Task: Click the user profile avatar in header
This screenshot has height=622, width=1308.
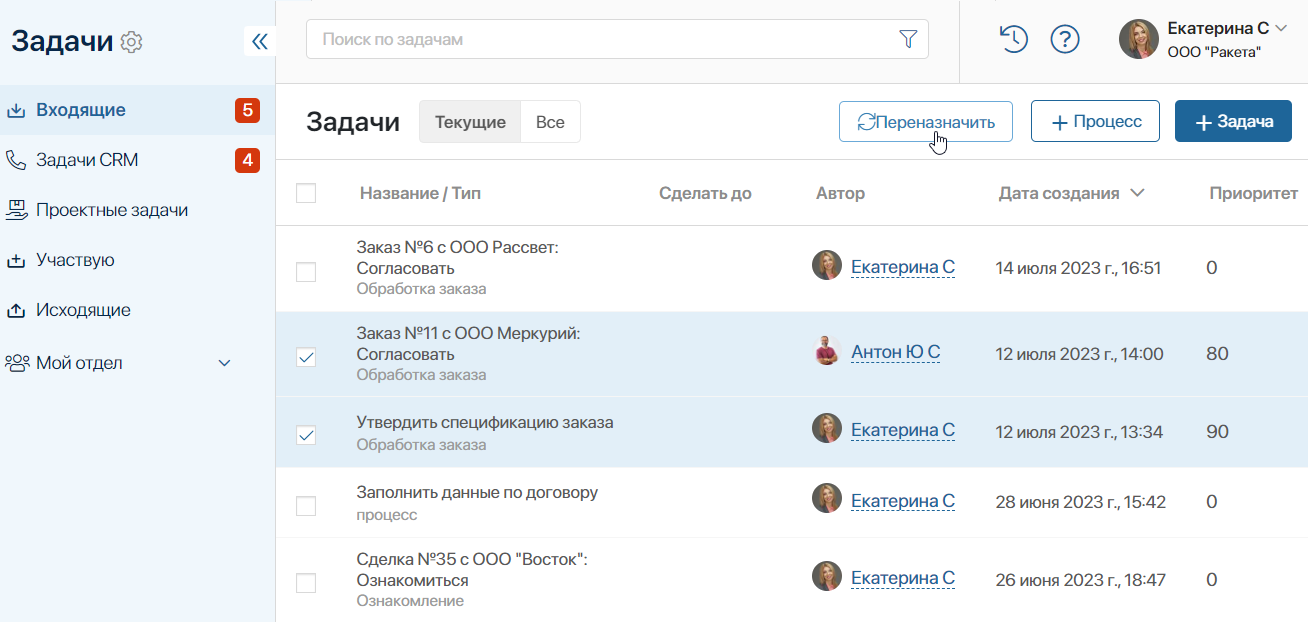Action: pos(1138,39)
